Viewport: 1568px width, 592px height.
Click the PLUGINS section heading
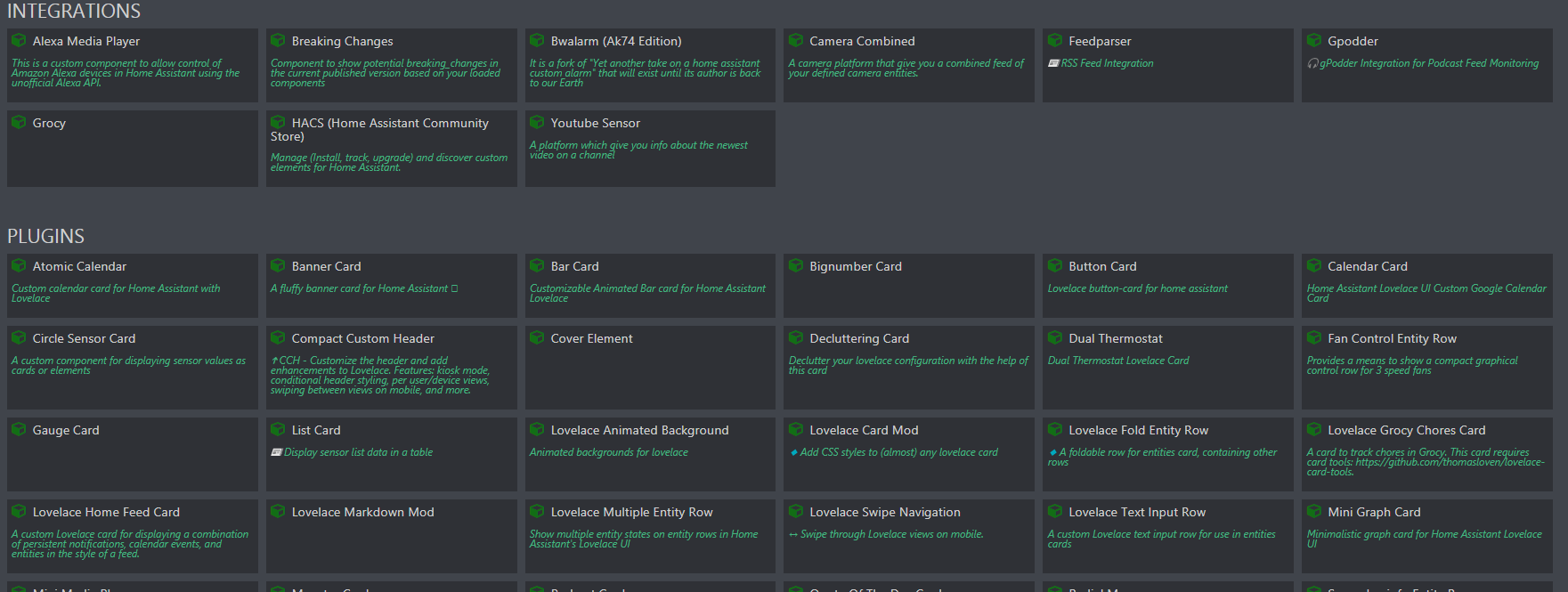(x=46, y=236)
